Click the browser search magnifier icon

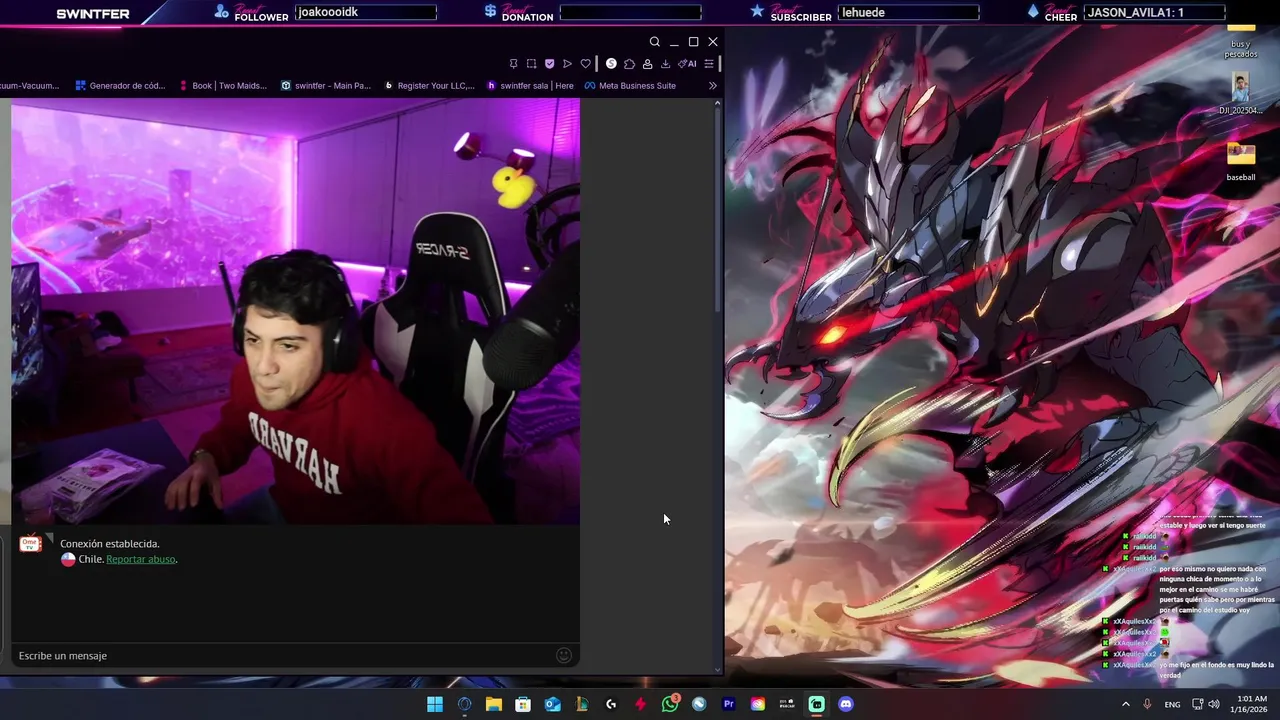tap(655, 42)
